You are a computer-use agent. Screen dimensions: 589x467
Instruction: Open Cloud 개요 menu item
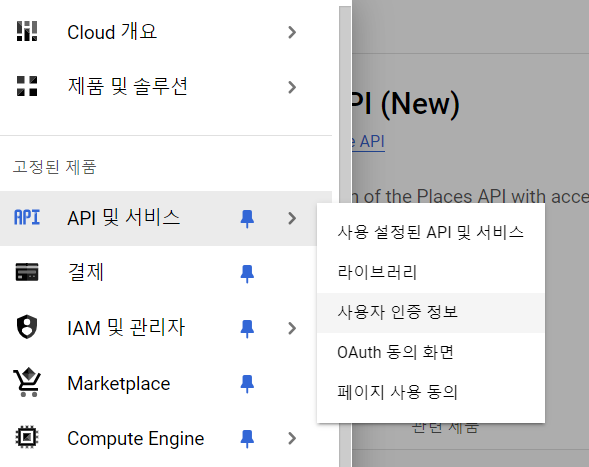(166, 32)
